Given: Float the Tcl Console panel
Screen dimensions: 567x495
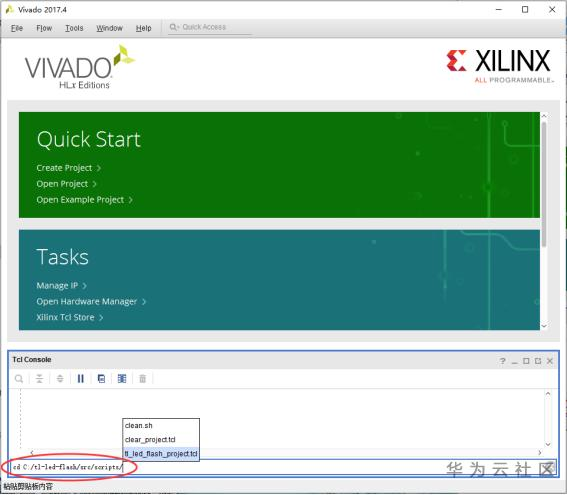Looking at the screenshot, I should tap(538, 361).
